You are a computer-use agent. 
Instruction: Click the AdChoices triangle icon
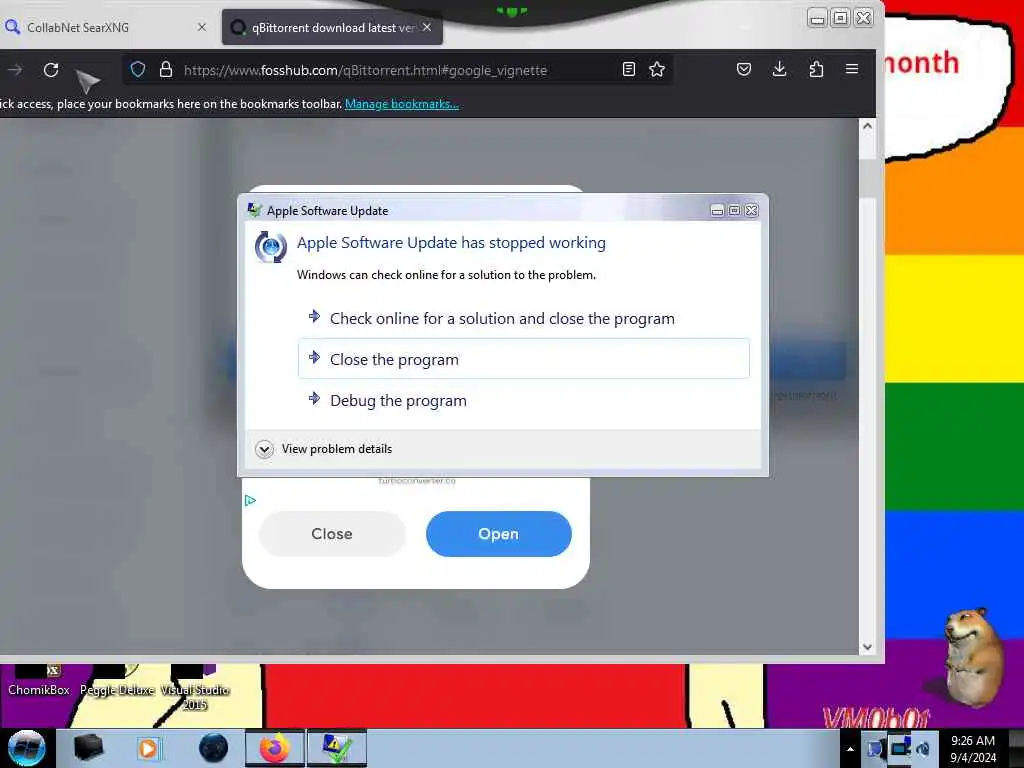point(250,500)
